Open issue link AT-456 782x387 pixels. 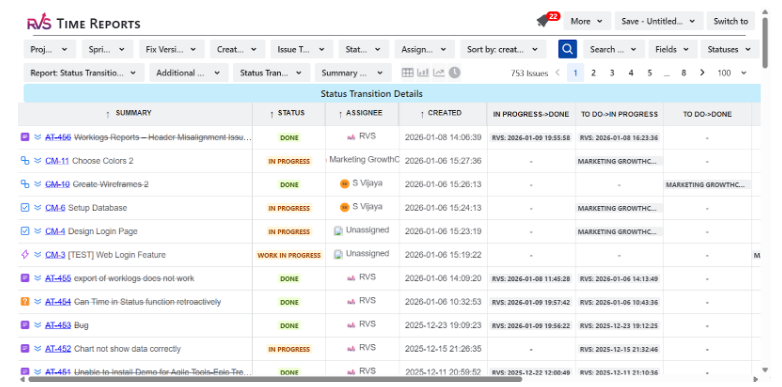58,137
